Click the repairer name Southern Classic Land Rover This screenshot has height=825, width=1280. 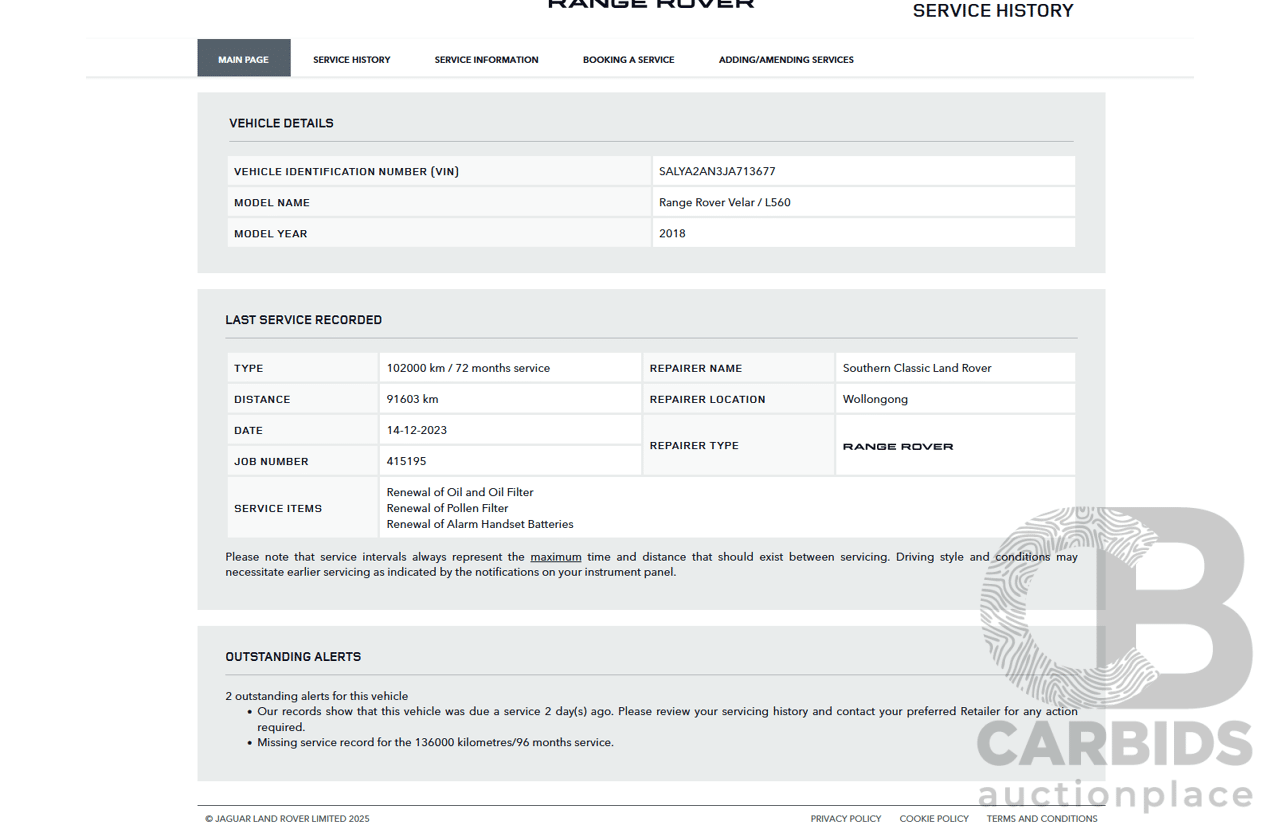click(x=916, y=369)
